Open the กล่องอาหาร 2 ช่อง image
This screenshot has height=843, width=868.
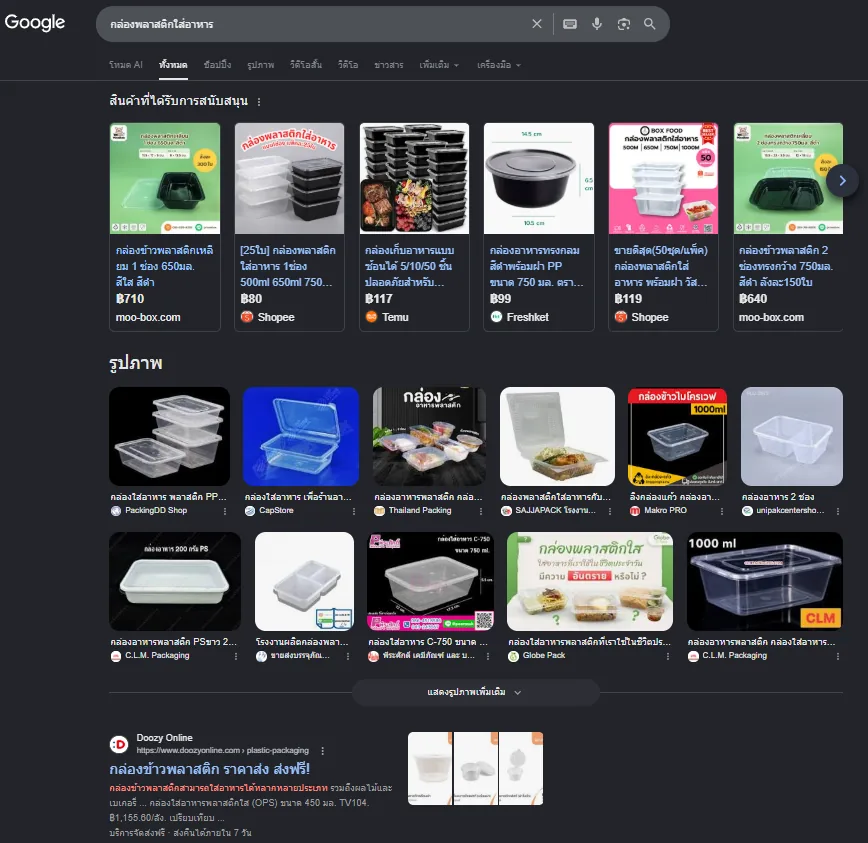(x=792, y=436)
